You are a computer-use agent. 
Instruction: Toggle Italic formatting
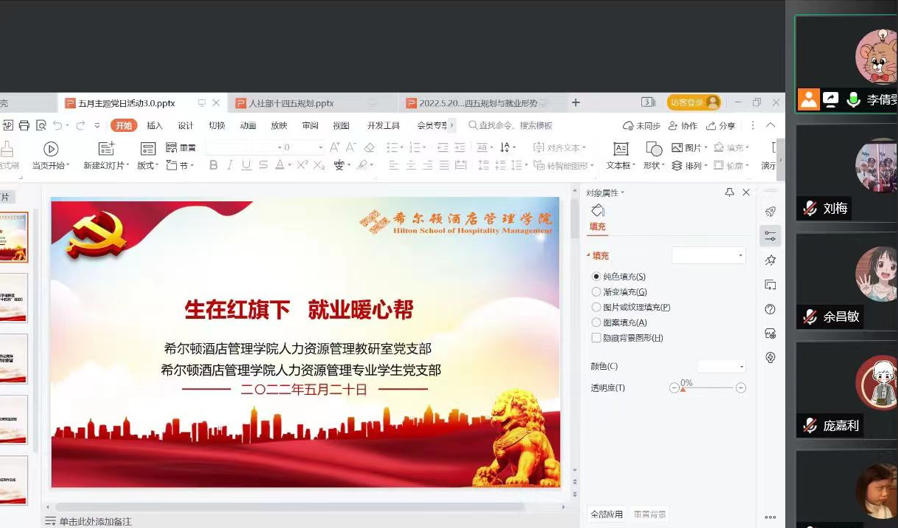[x=230, y=165]
